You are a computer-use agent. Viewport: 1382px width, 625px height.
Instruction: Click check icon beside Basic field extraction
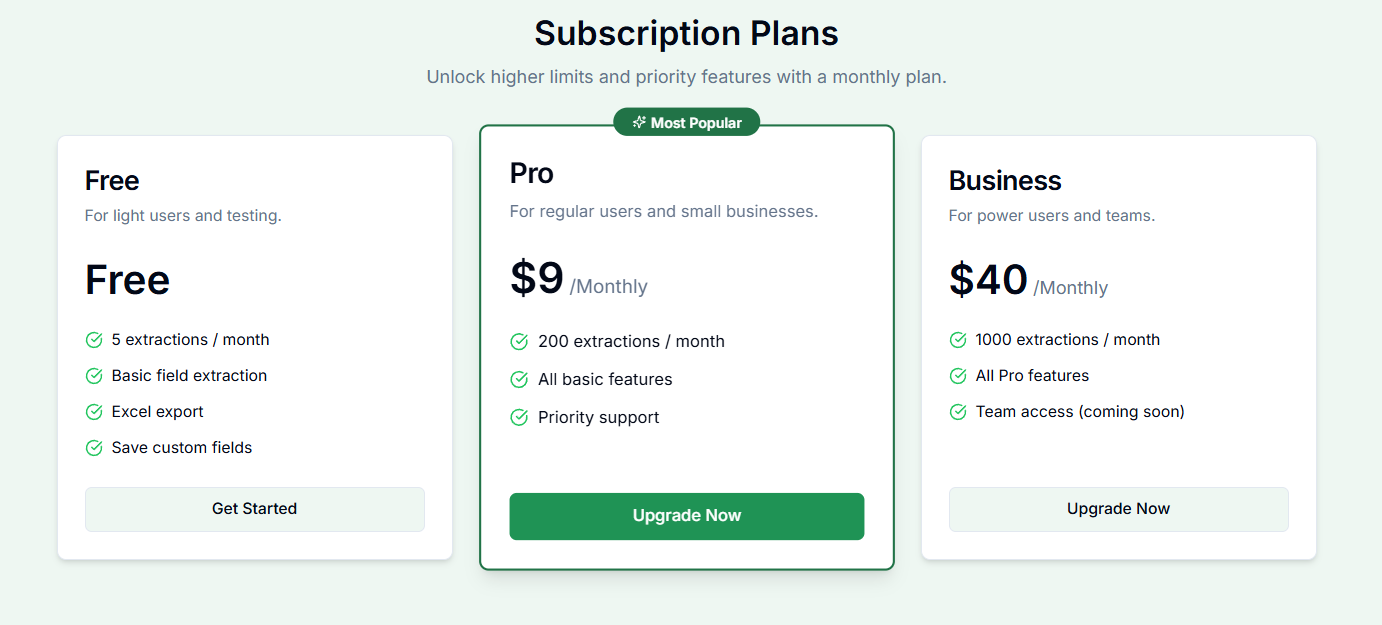pos(94,376)
